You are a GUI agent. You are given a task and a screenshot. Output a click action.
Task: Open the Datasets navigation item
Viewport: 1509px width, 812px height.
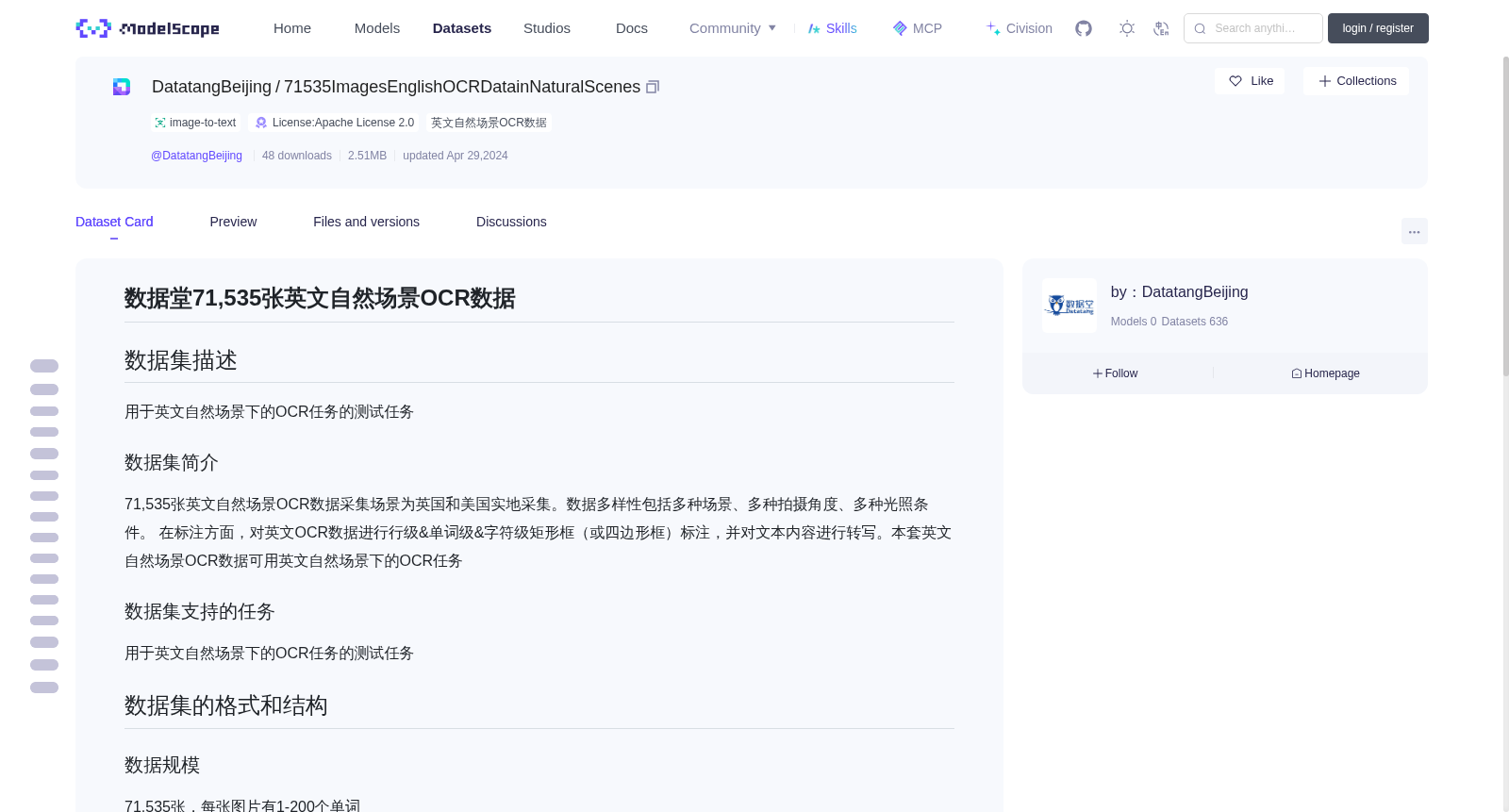462,28
